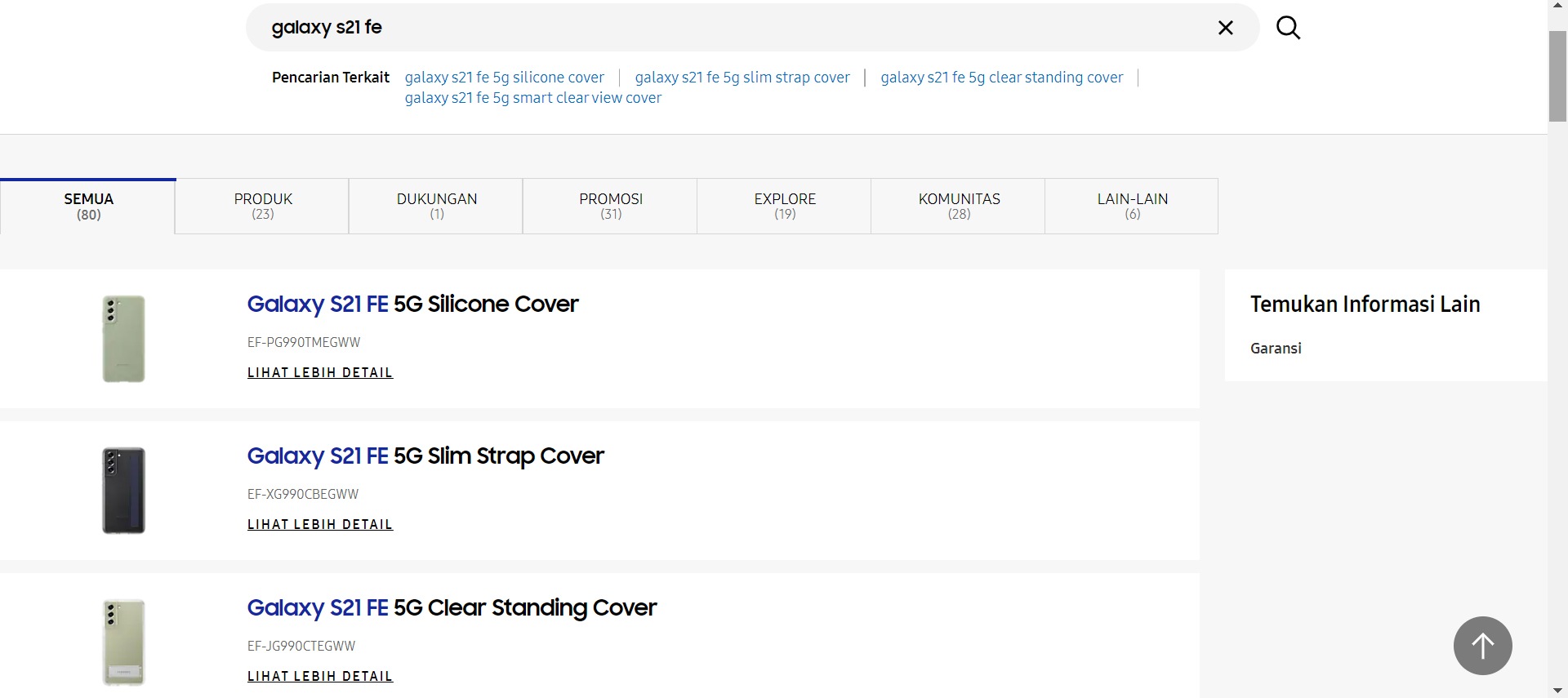The height and width of the screenshot is (698, 1568).
Task: Click LIHAT LEBIH DETAIL under Clear Standing Cover
Action: click(320, 676)
